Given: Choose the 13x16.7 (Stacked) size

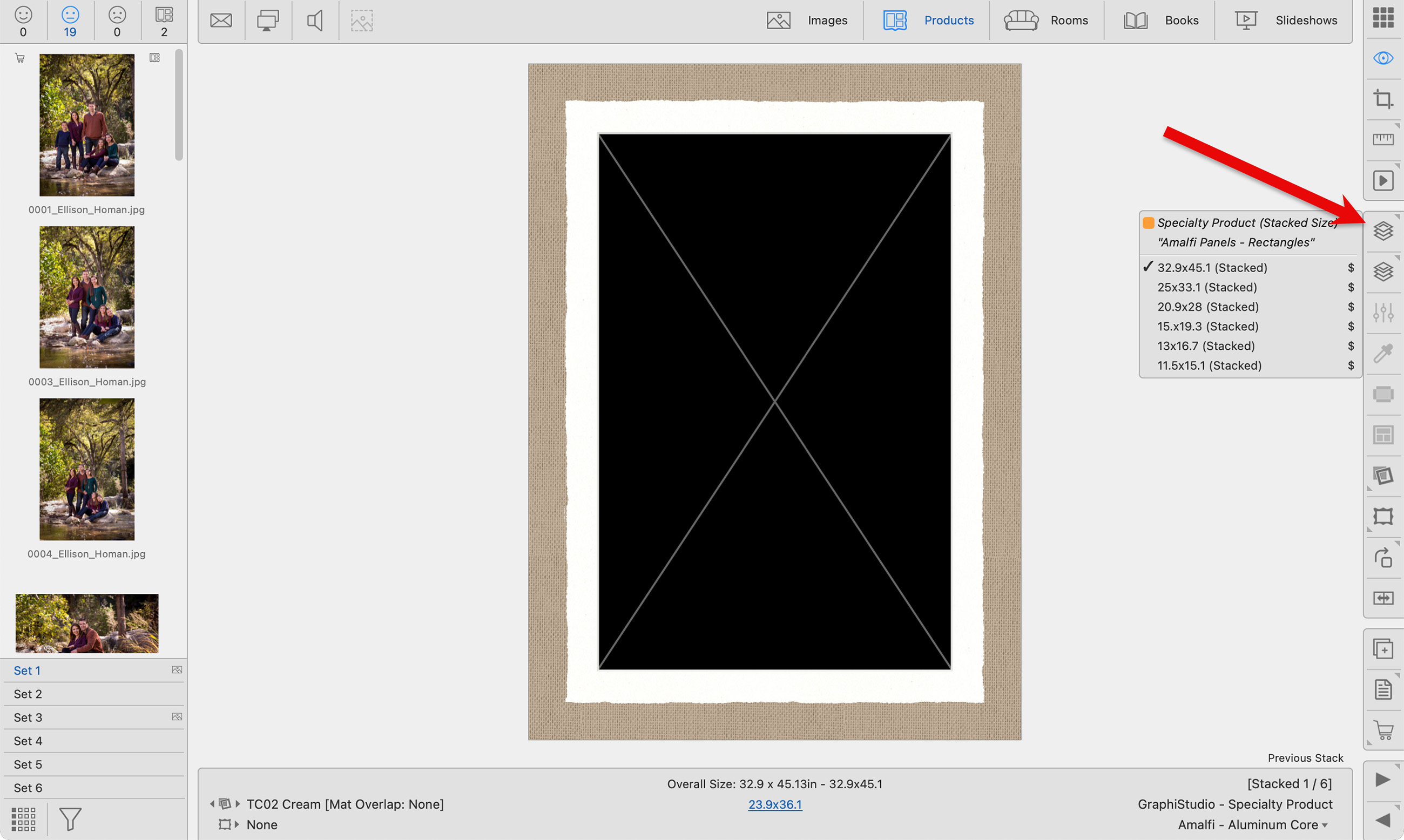Looking at the screenshot, I should (x=1205, y=346).
